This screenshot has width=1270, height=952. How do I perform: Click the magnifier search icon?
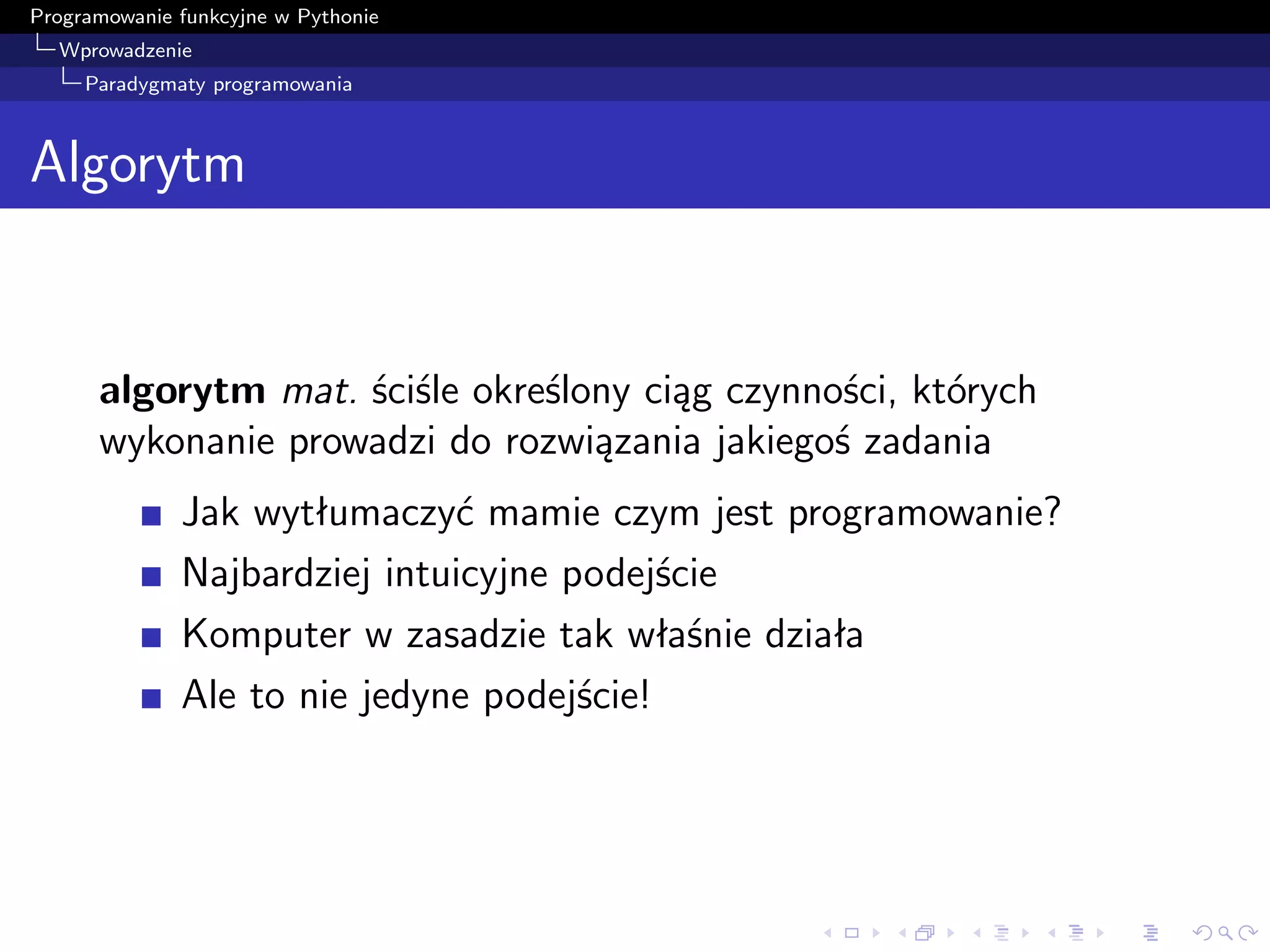1225,933
